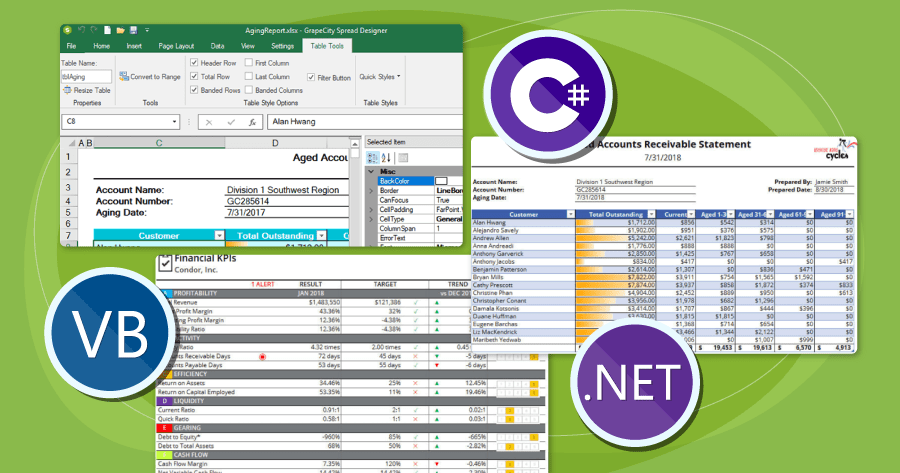Click the Resize Table icon
900x473 pixels.
(x=67, y=90)
